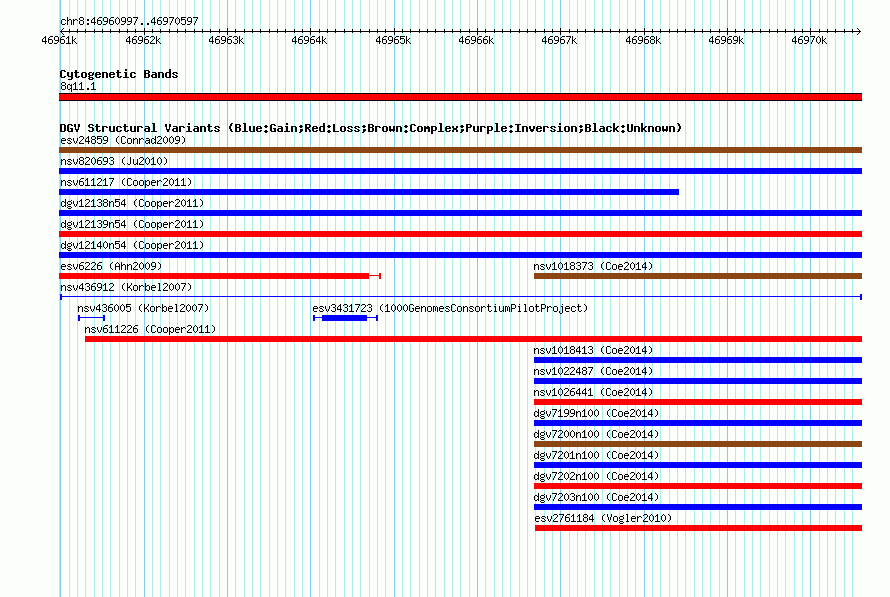Click the 46964k ruler tick label
This screenshot has width=890, height=597.
click(x=309, y=40)
